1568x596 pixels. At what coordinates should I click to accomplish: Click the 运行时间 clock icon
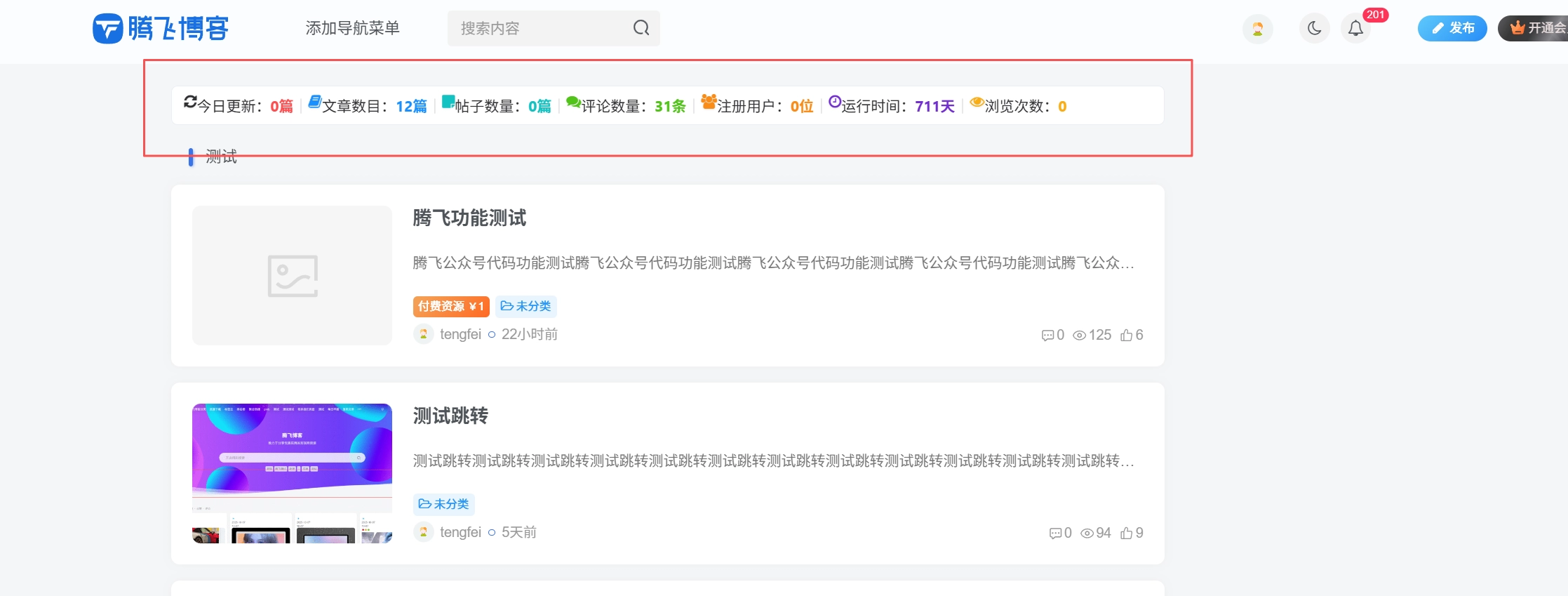click(834, 102)
